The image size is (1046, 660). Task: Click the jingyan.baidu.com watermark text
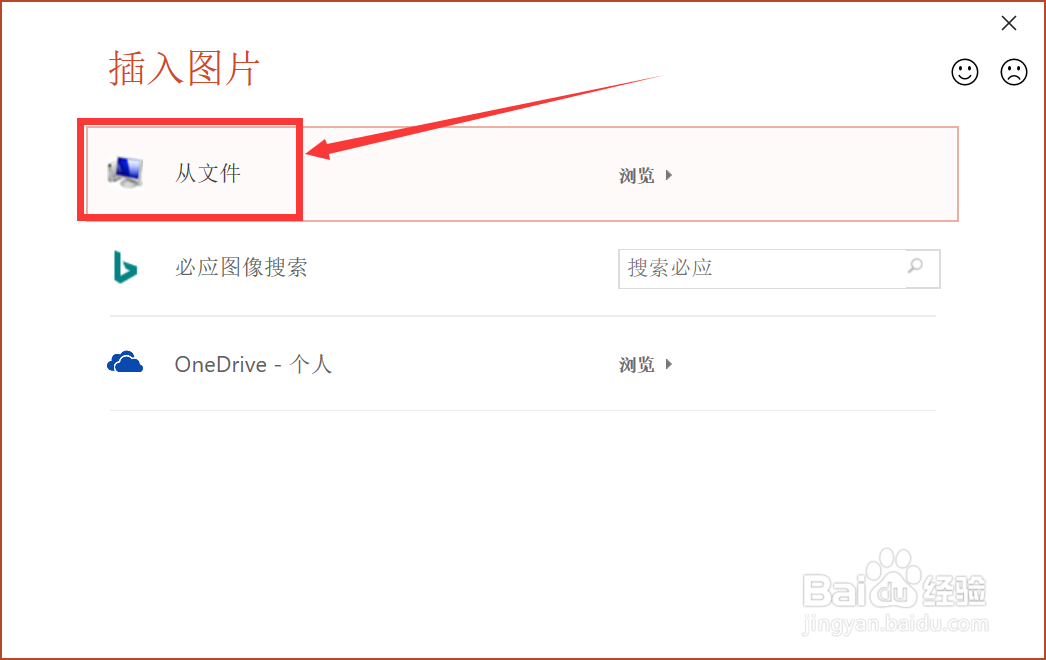(895, 624)
